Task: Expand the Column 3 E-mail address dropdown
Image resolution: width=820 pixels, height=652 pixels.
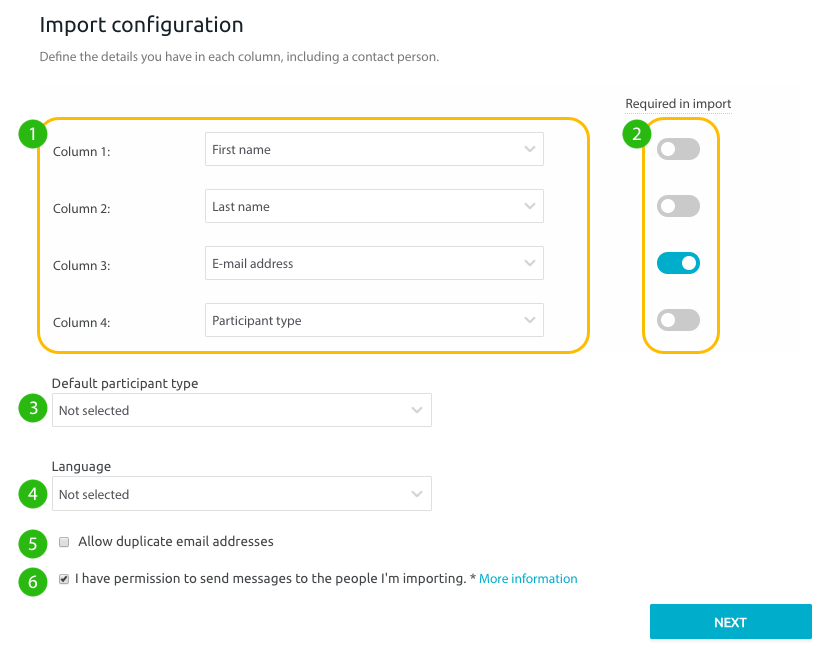Action: pyautogui.click(x=374, y=262)
